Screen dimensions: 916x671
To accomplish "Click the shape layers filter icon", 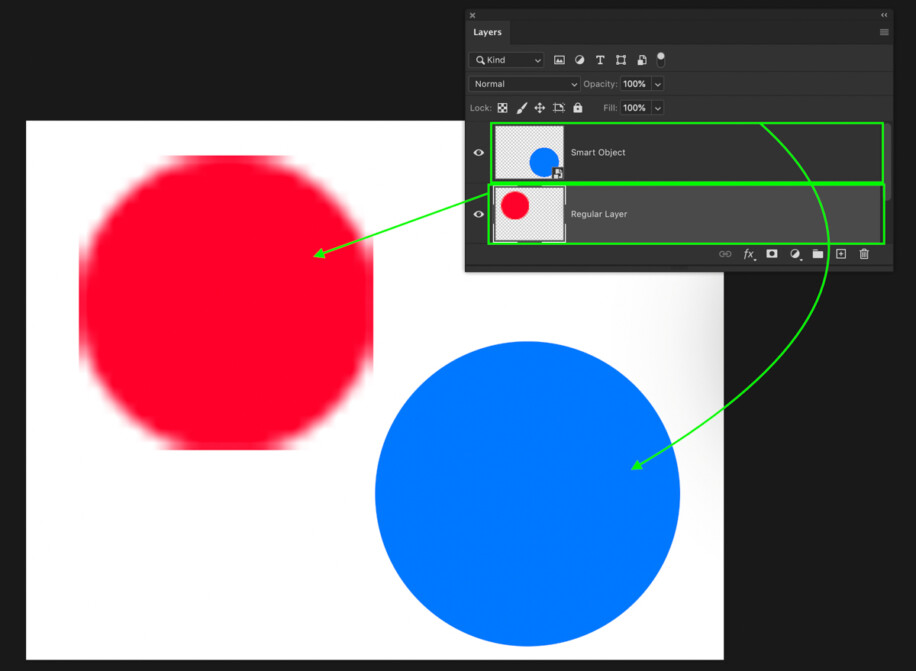I will [620, 59].
